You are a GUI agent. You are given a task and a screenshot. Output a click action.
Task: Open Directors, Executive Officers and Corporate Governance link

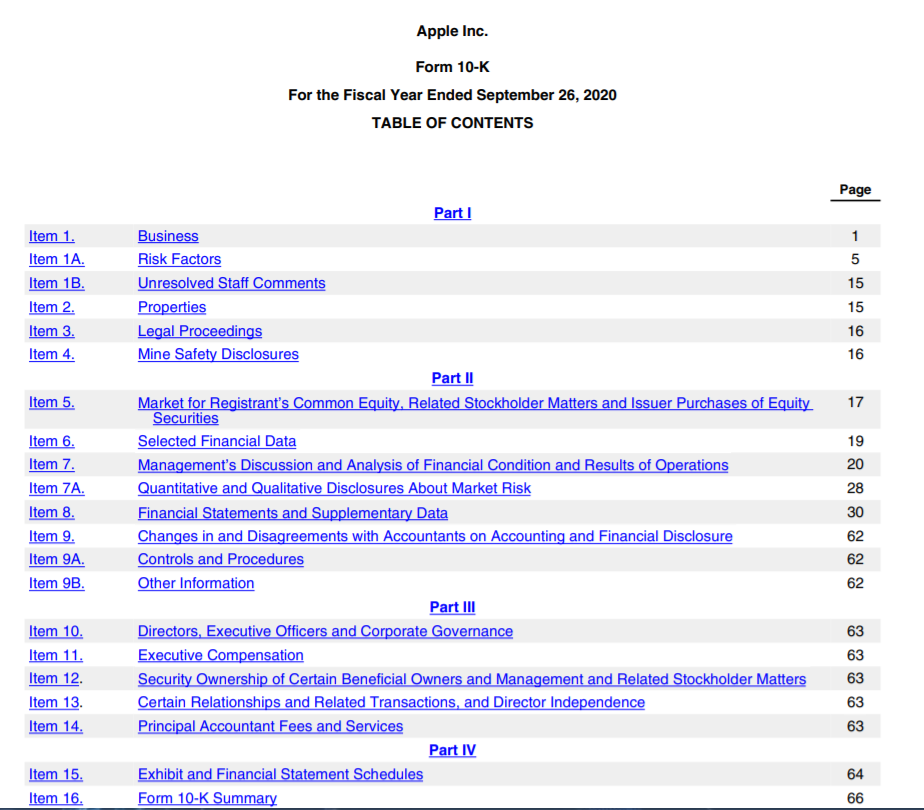tap(325, 631)
